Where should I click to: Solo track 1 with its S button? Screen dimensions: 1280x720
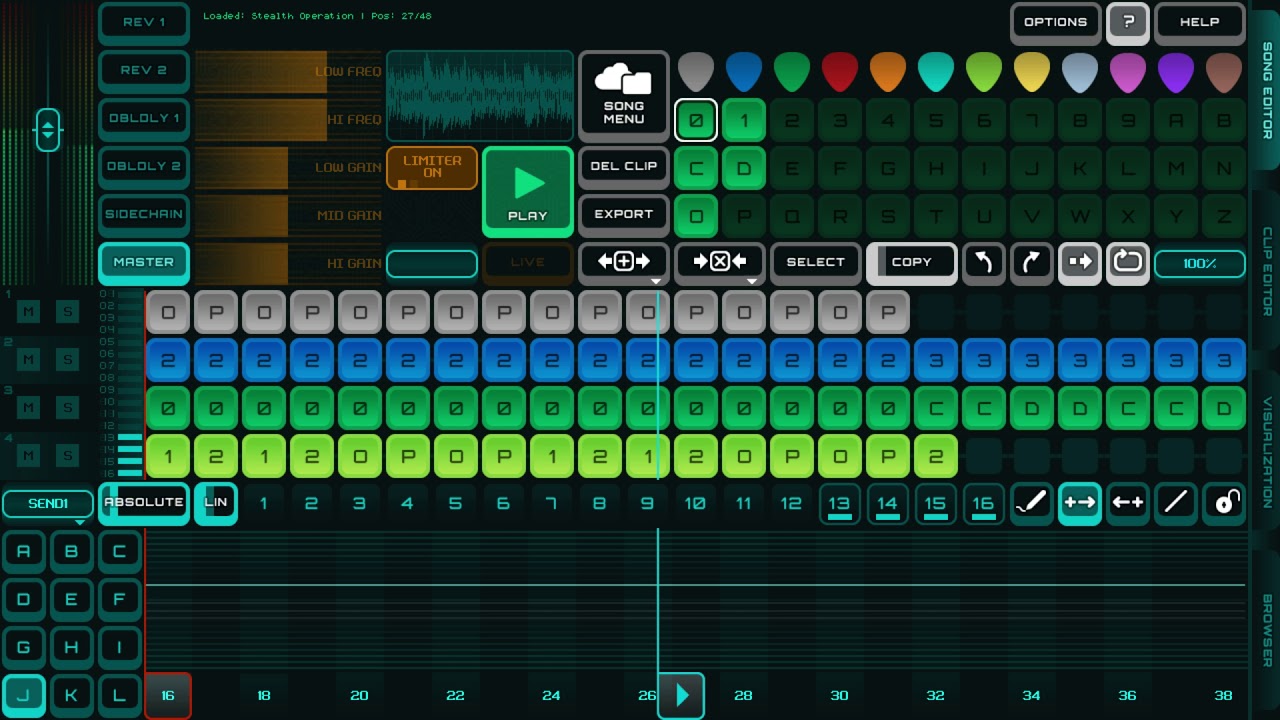(69, 312)
